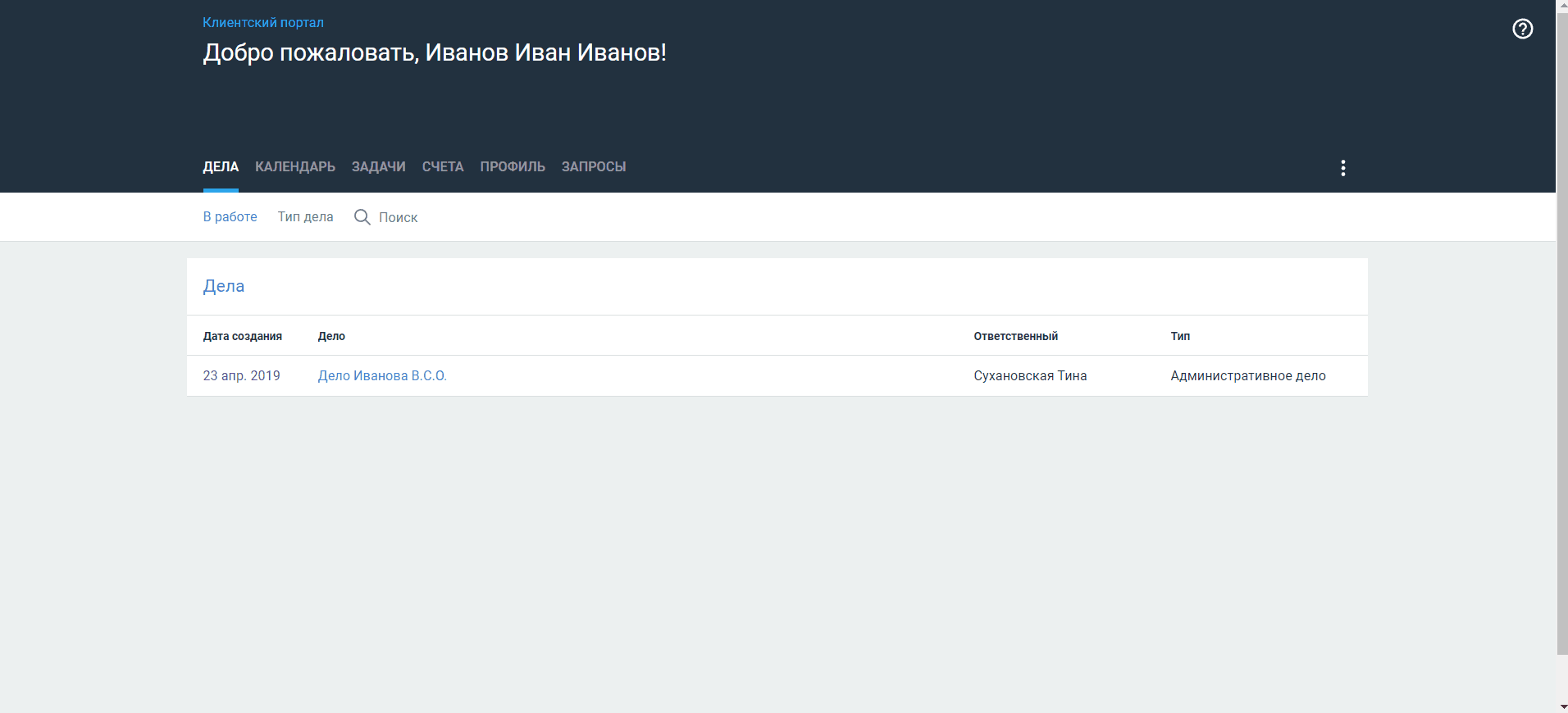Click the "Ответственный" column header

(1015, 337)
